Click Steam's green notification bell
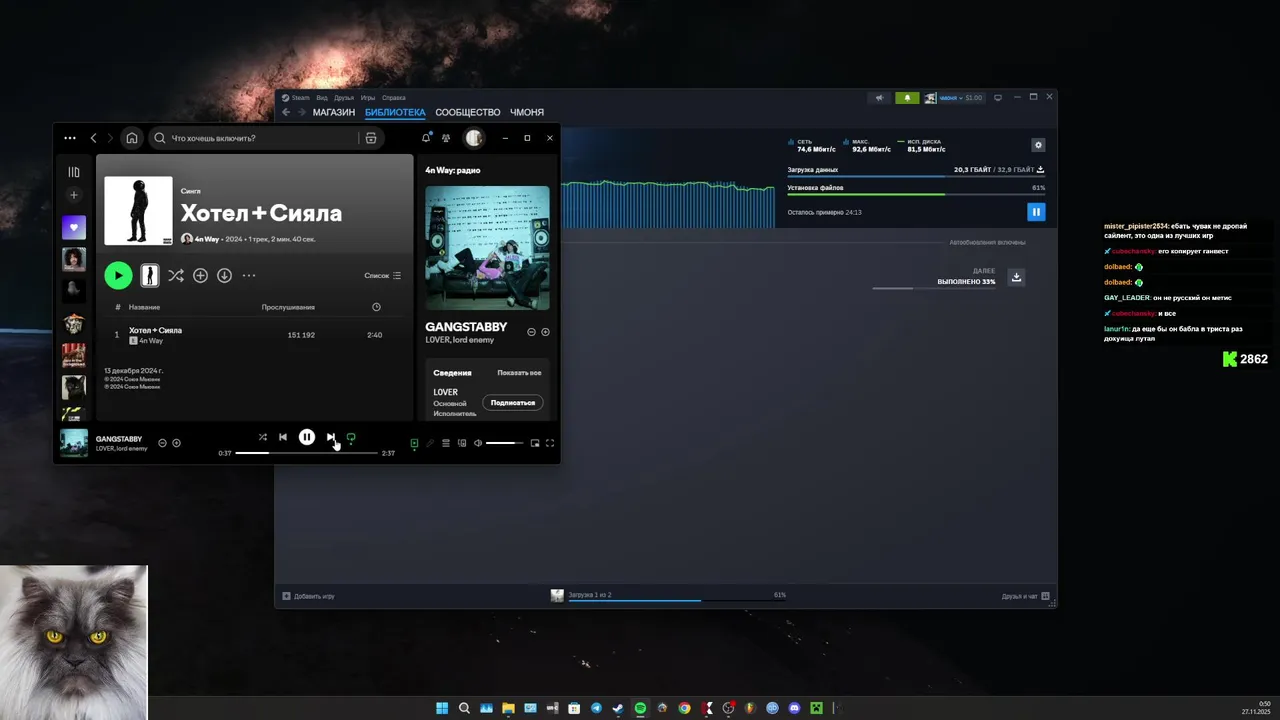The width and height of the screenshot is (1280, 720). (x=907, y=98)
